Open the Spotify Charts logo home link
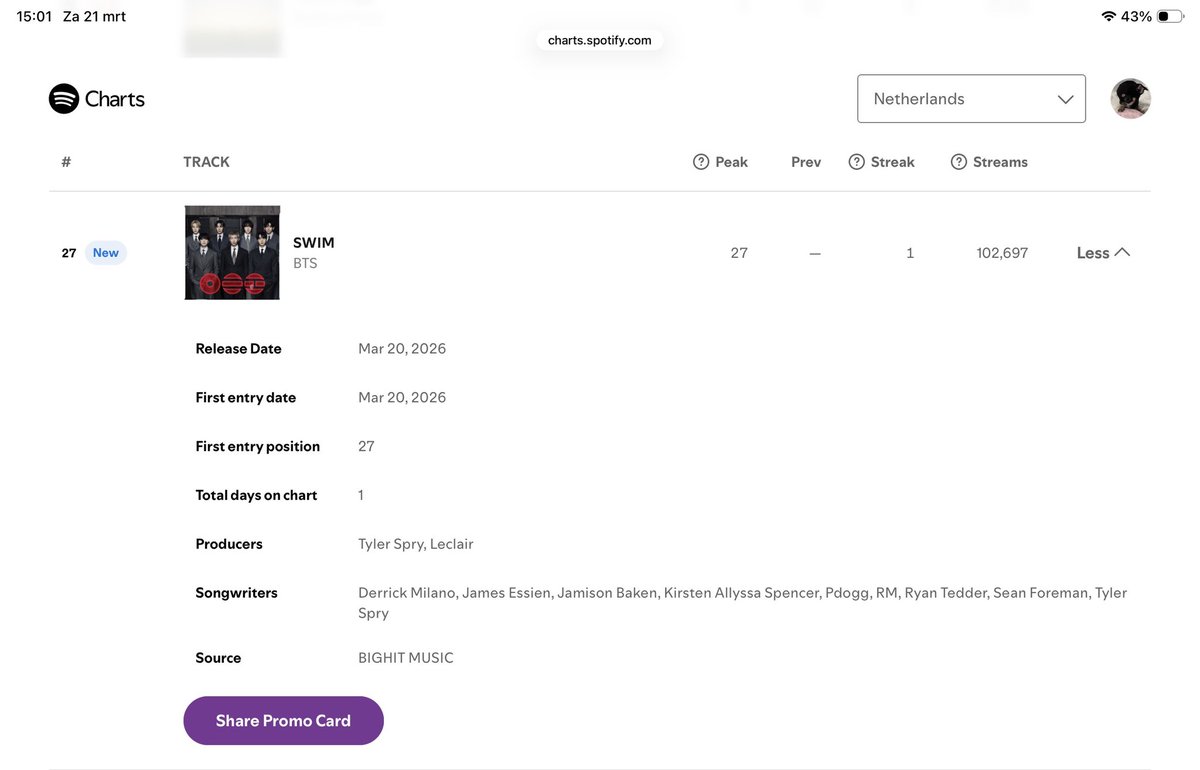 pos(97,99)
